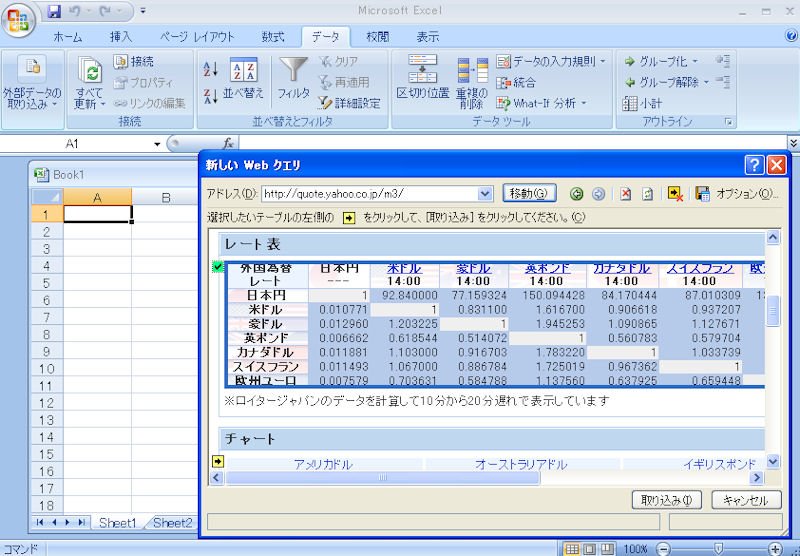This screenshot has height=556, width=800.
Task: Open the 外部データの取り込み menu
Action: point(32,83)
